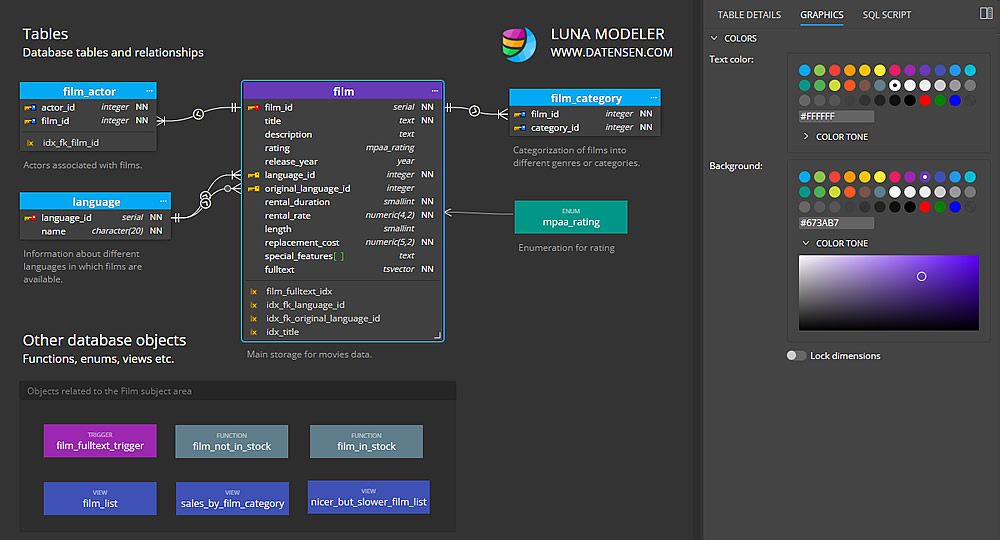This screenshot has width=1000, height=540.
Task: Grab the film table corner resize handle
Action: pos(438,335)
